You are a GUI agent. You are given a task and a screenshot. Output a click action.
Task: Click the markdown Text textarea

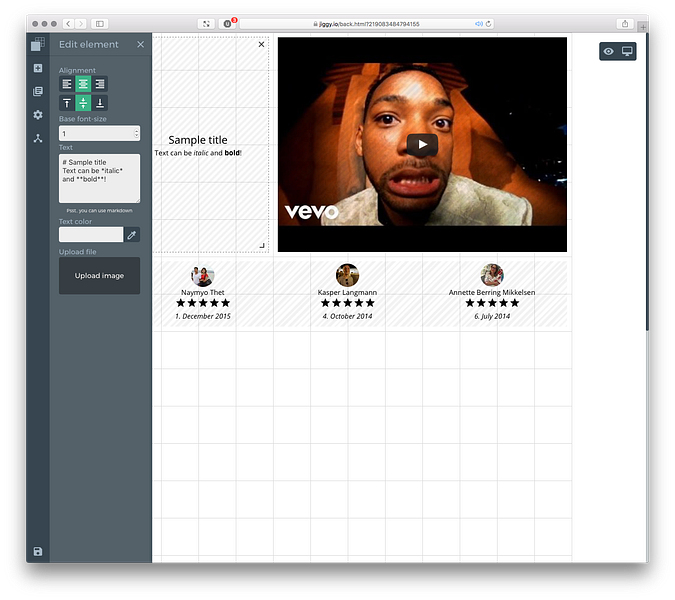click(99, 178)
